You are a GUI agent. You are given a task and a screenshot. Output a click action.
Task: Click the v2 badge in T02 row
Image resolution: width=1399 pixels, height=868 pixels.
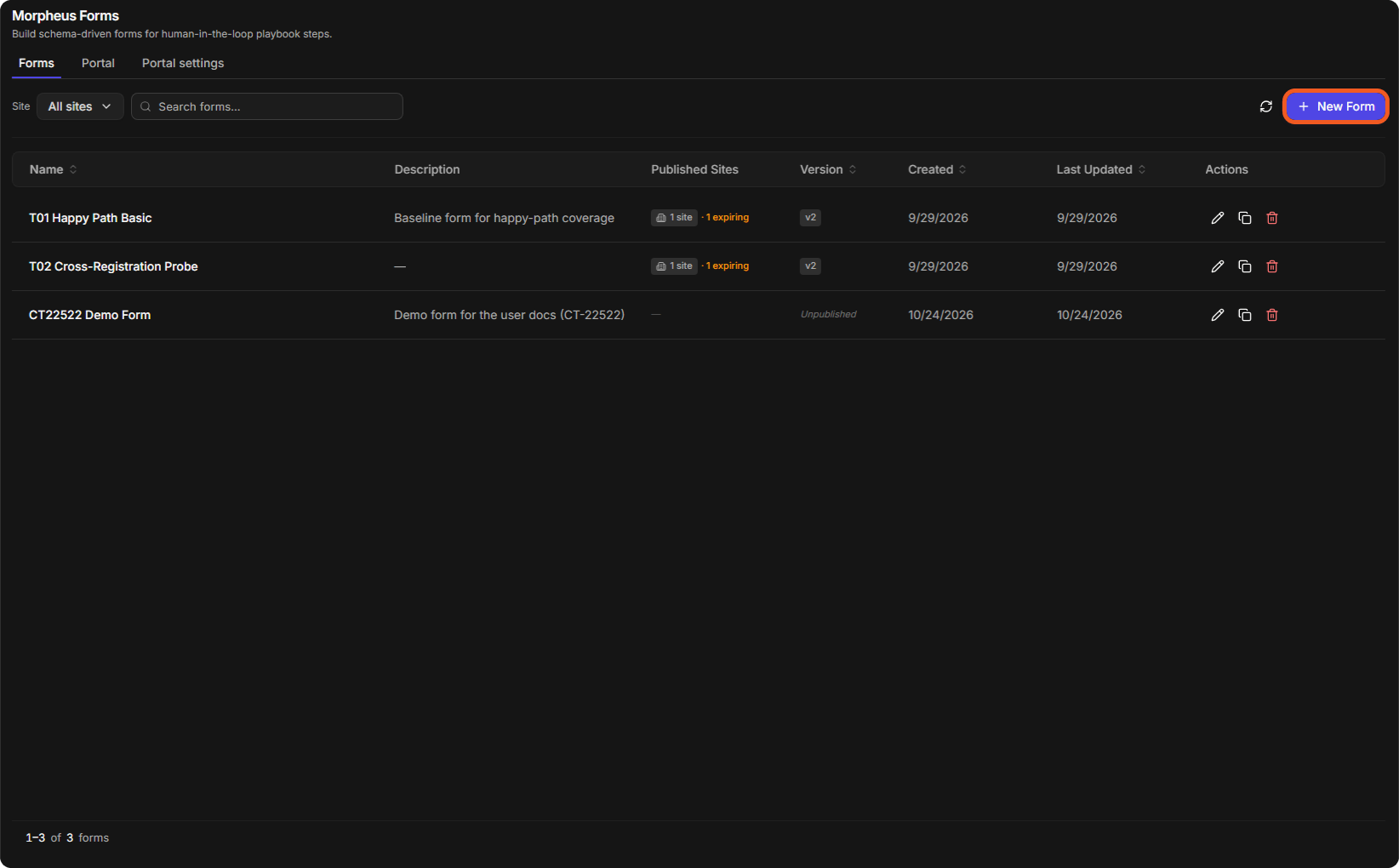click(x=810, y=266)
